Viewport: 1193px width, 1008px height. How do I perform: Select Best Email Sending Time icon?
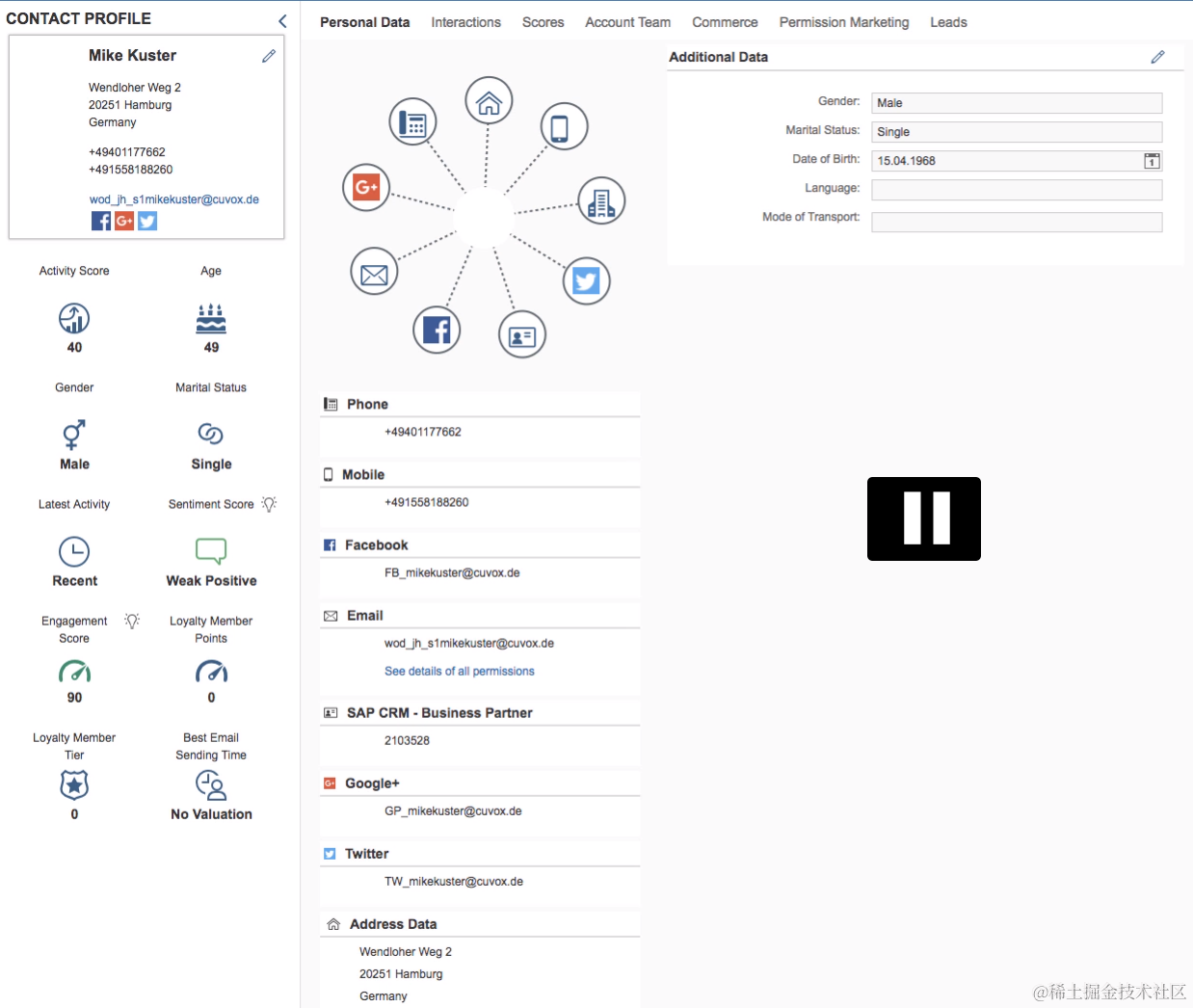click(211, 785)
